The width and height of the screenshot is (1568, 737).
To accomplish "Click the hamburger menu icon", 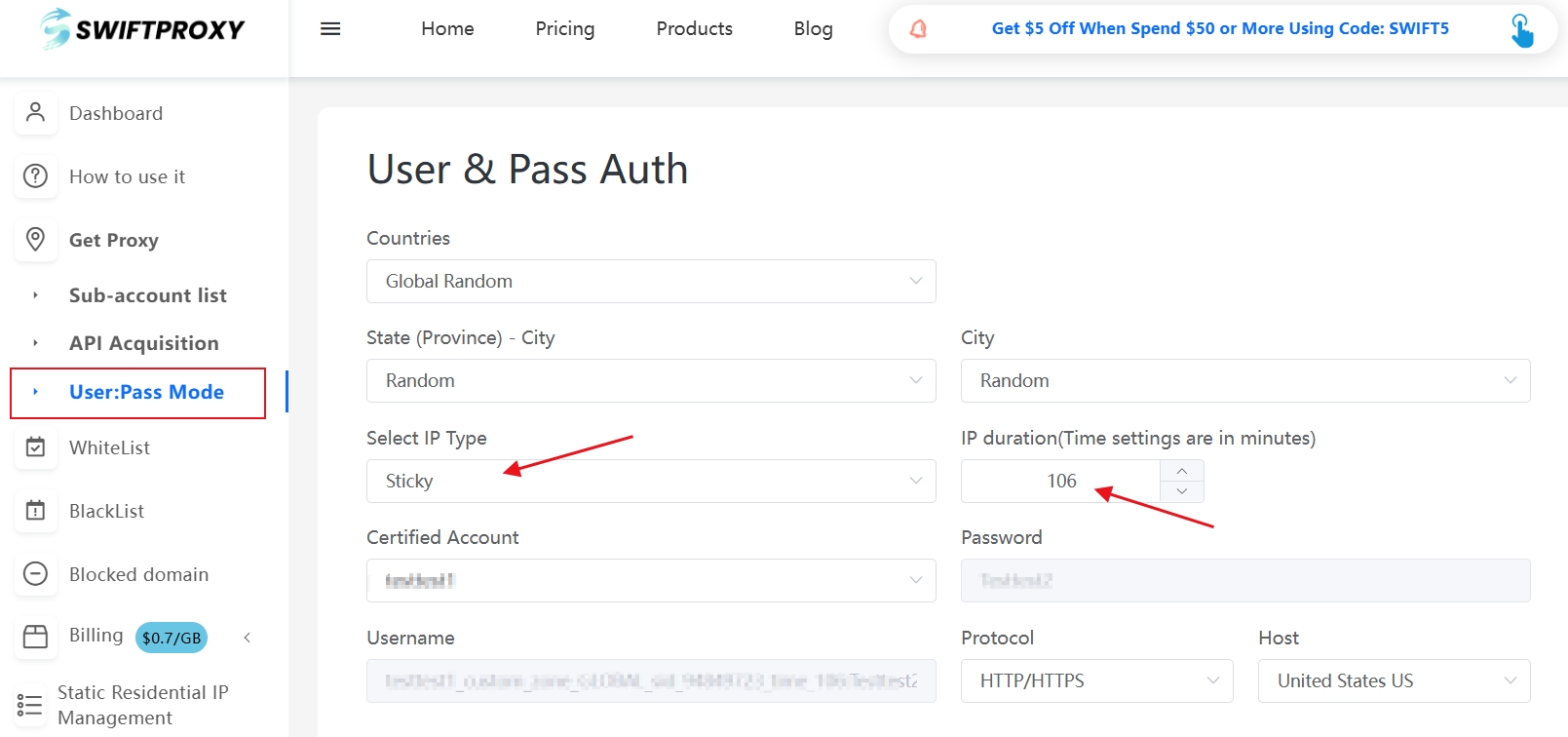I will [x=330, y=29].
